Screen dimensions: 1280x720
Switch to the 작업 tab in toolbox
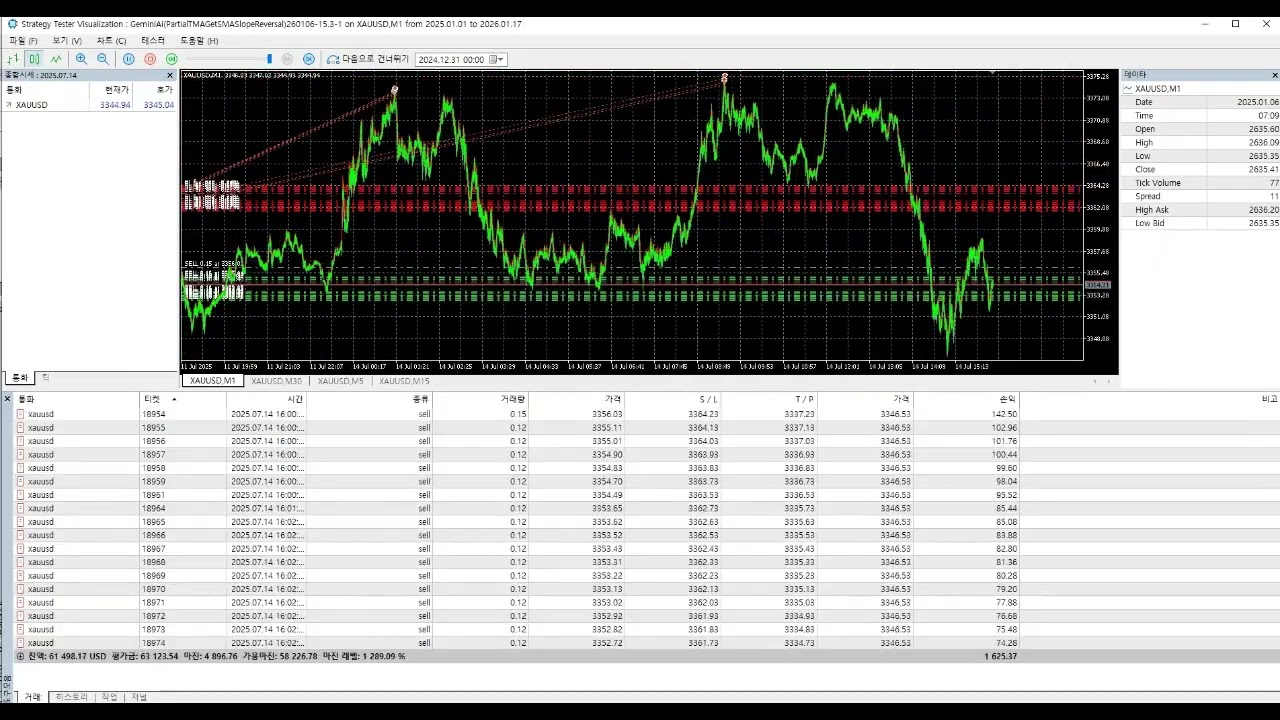109,697
